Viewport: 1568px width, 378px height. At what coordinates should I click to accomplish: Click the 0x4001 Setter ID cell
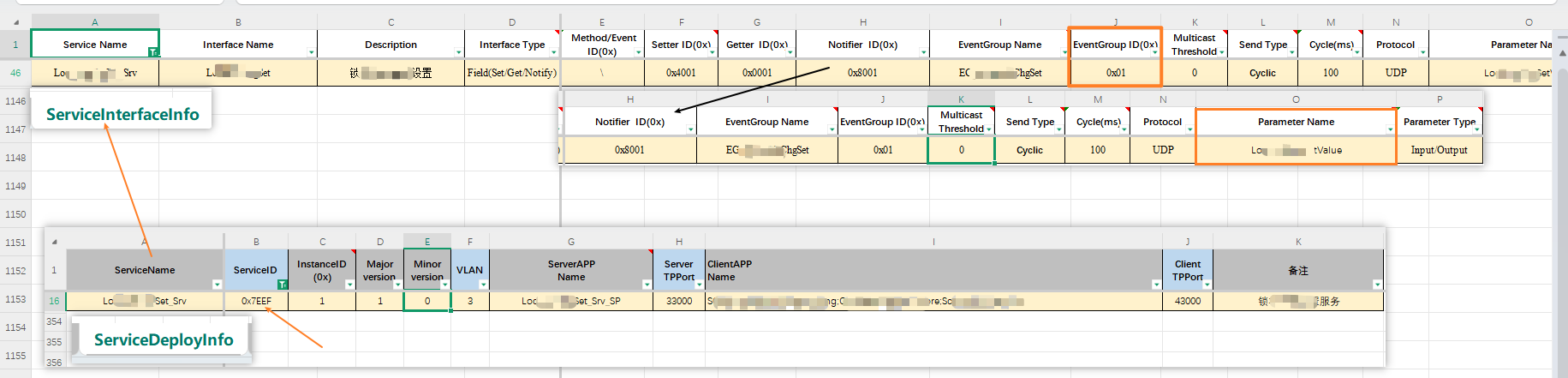pyautogui.click(x=682, y=73)
